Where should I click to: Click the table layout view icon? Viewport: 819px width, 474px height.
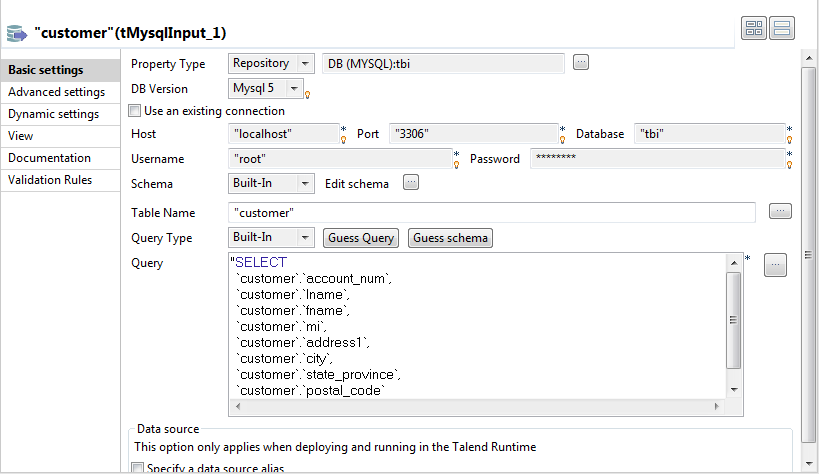[754, 29]
